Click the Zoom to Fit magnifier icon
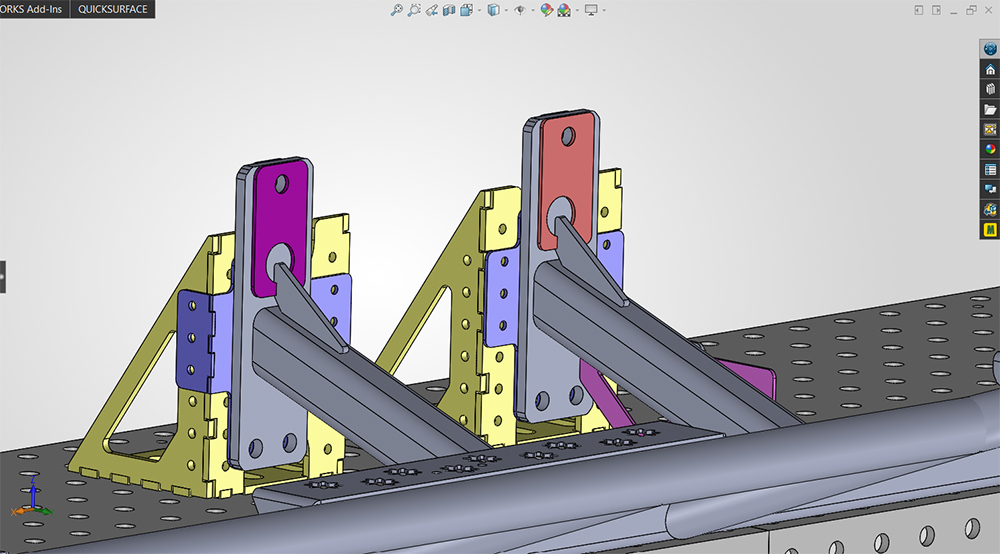 (397, 10)
